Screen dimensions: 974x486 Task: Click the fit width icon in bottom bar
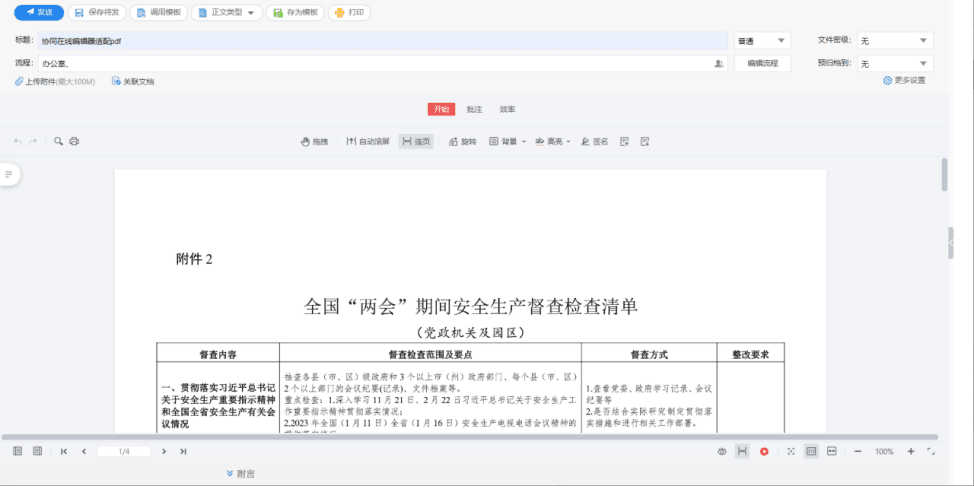point(832,452)
